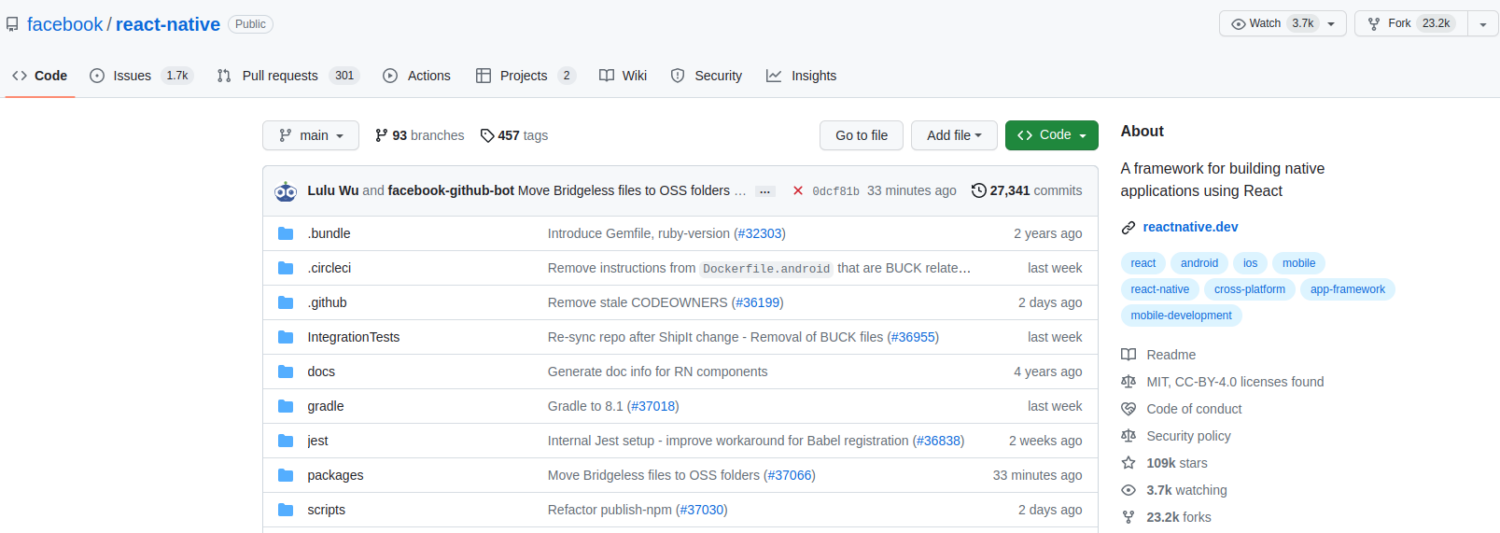Viewport: 1500px width, 533px height.
Task: Click the Security policy scale icon
Action: click(x=1129, y=436)
